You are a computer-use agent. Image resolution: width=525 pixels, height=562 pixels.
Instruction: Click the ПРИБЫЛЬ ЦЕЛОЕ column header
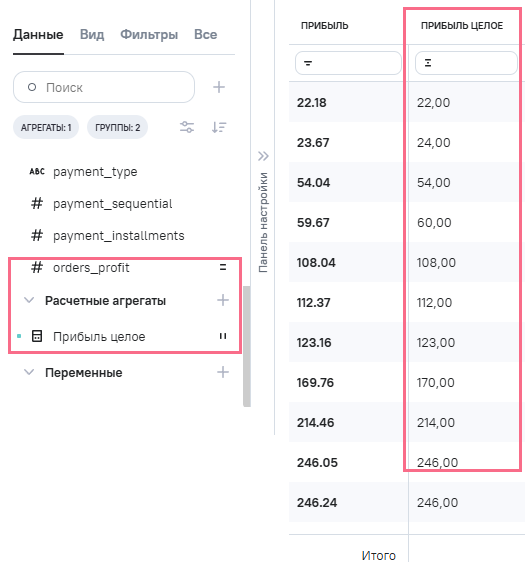pos(462,25)
